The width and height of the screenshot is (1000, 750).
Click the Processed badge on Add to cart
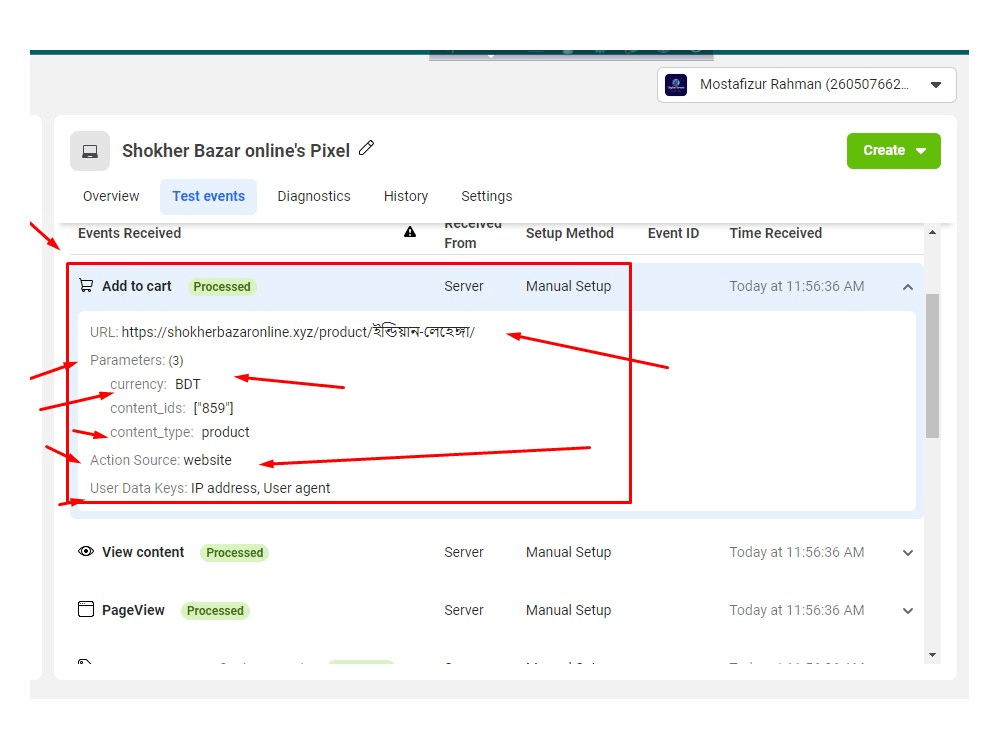click(222, 286)
